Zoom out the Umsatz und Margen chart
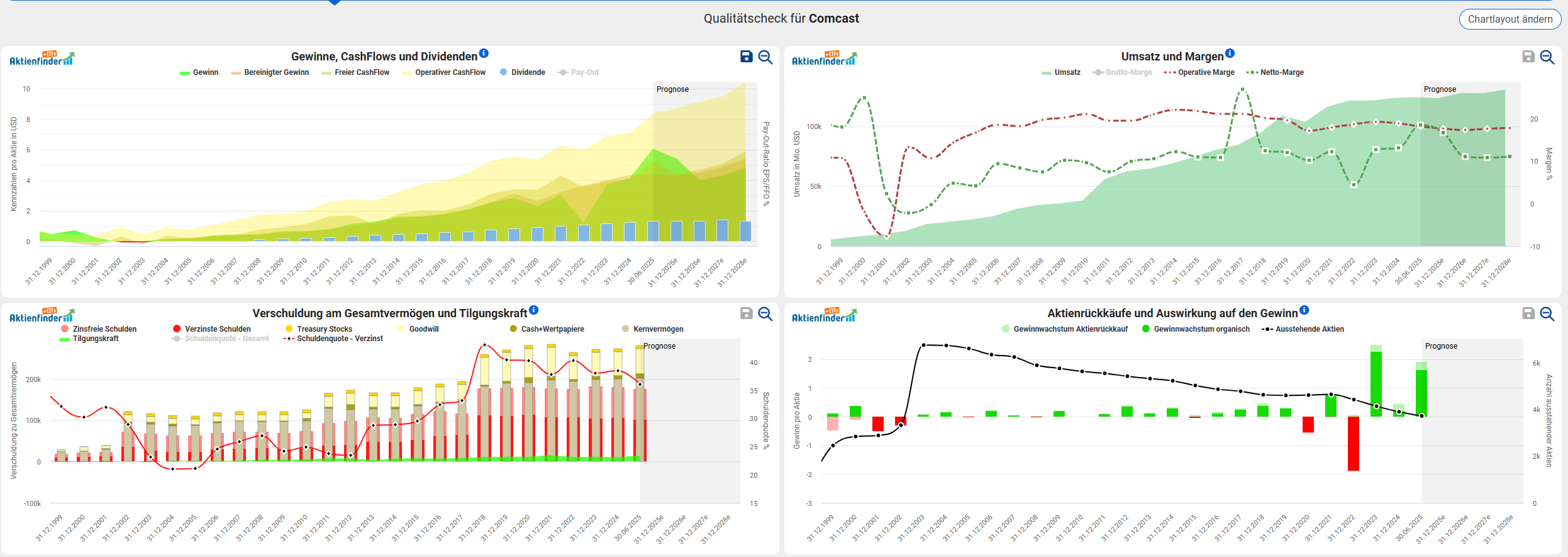The image size is (1568, 557). click(x=1547, y=57)
